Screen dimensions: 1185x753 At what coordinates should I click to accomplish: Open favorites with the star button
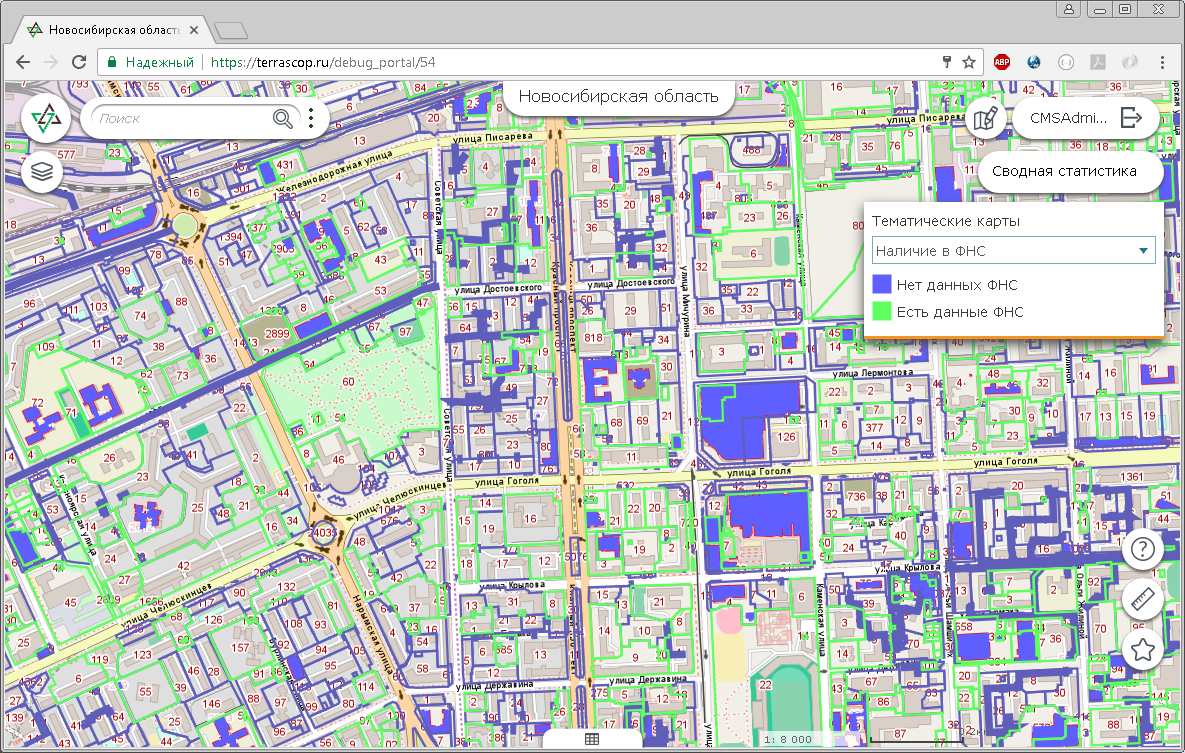tap(1142, 650)
